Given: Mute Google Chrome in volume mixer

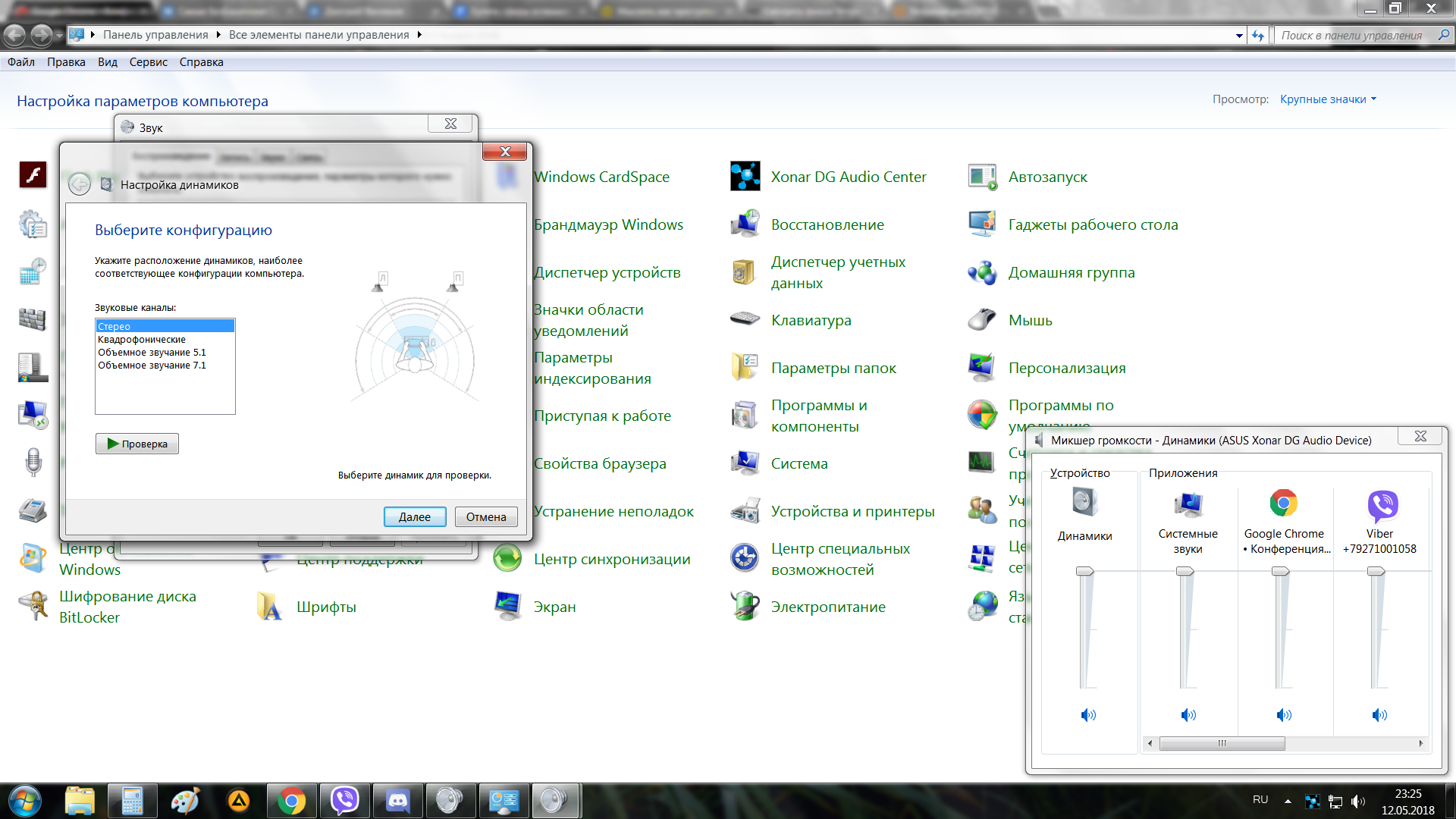Looking at the screenshot, I should [1283, 714].
